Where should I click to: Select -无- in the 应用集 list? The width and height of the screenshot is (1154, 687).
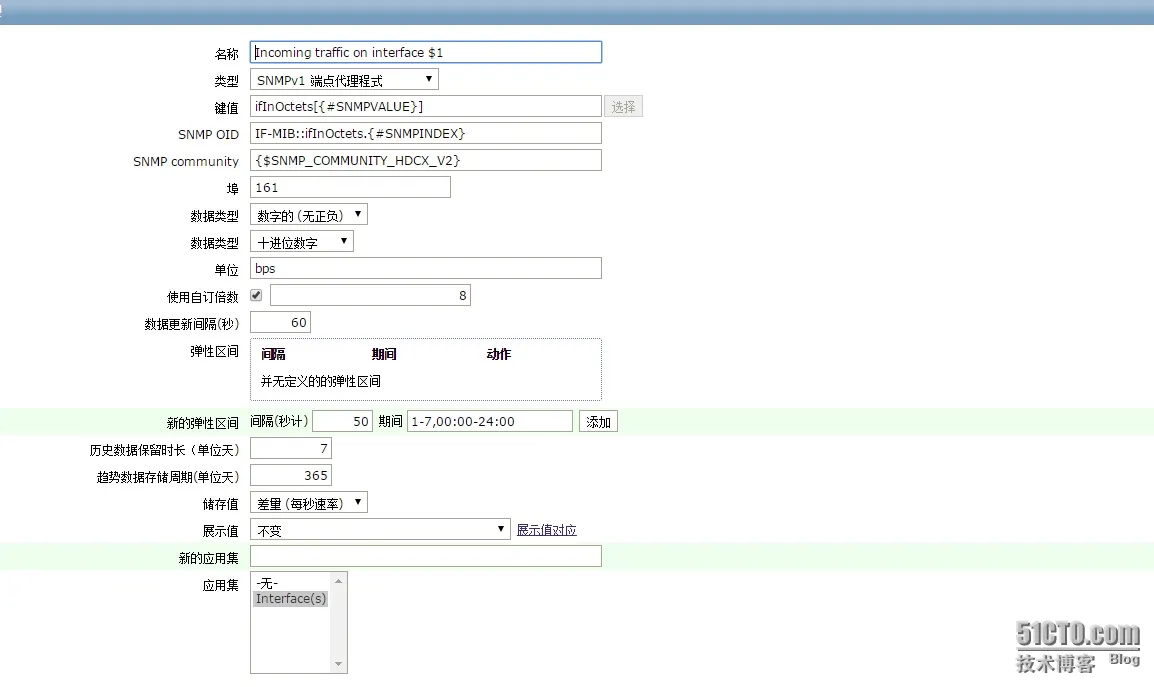[x=291, y=584]
